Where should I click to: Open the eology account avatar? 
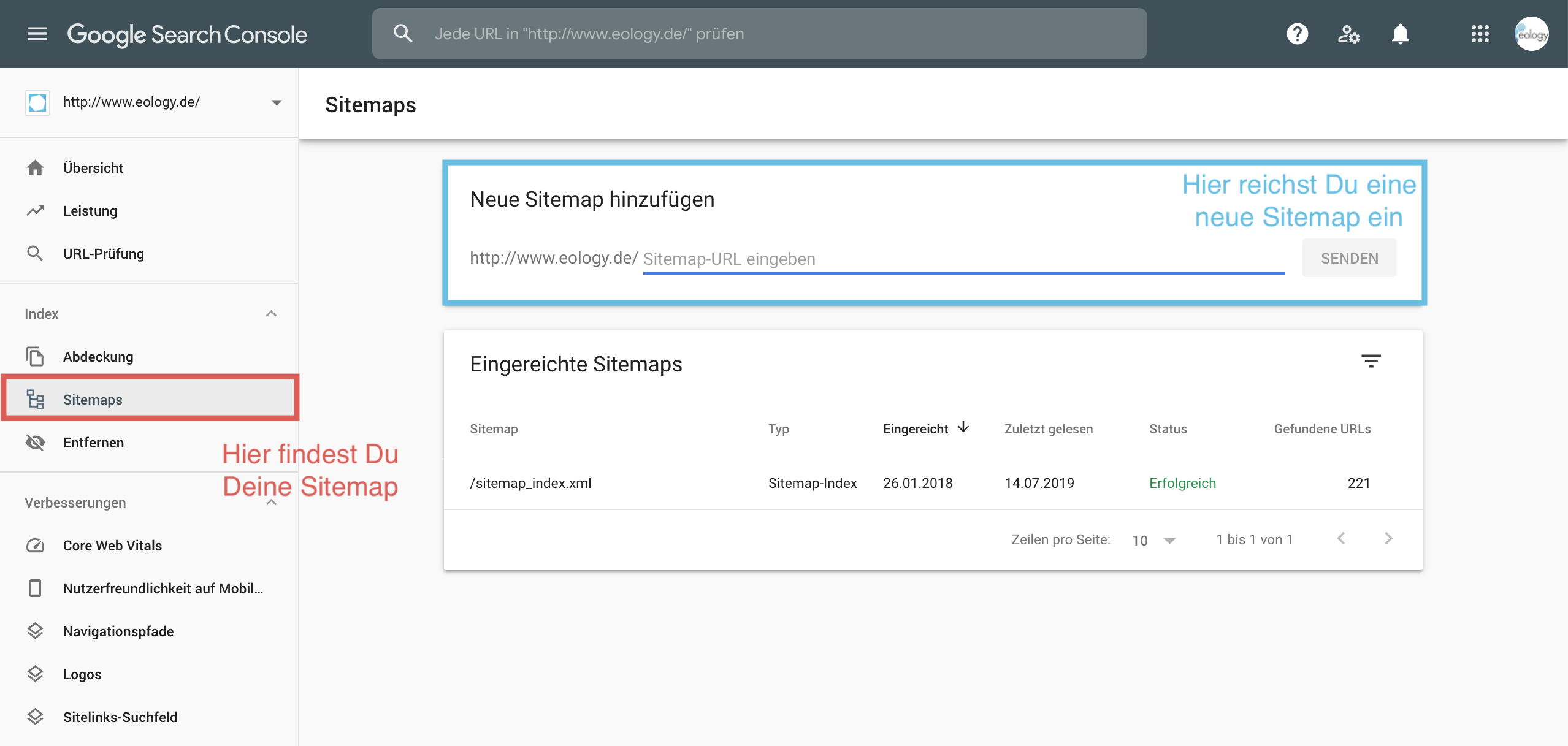[1531, 34]
